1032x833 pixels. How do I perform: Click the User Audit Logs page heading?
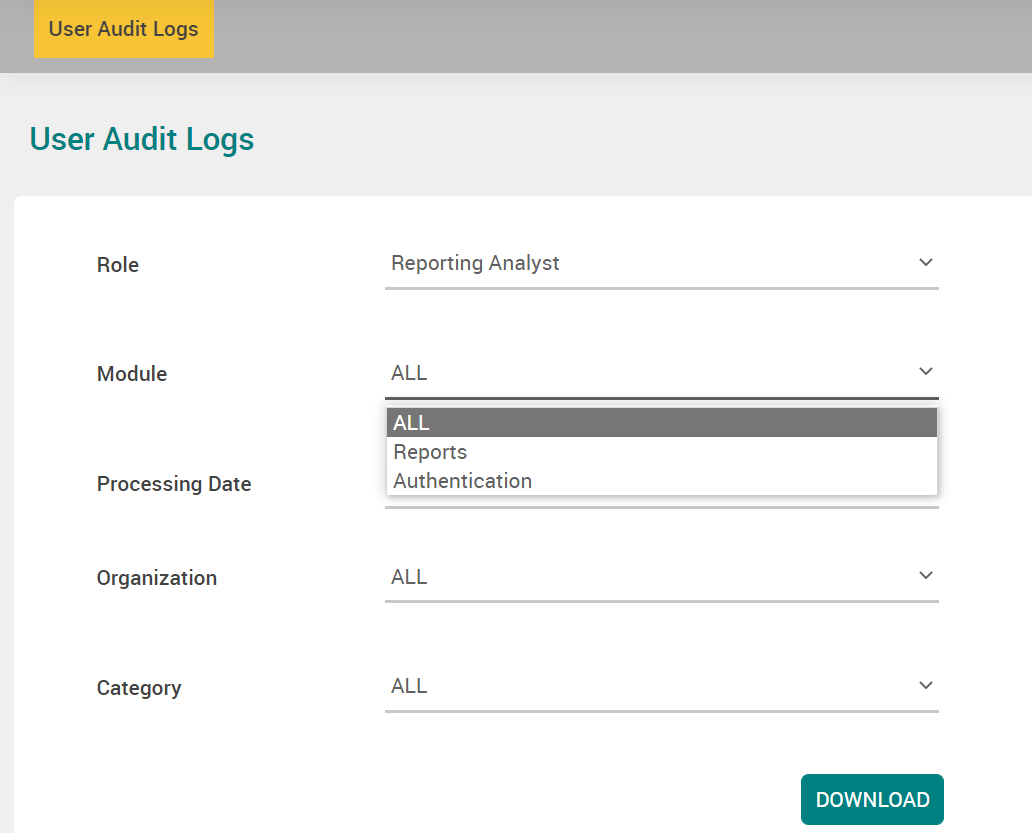pos(142,139)
